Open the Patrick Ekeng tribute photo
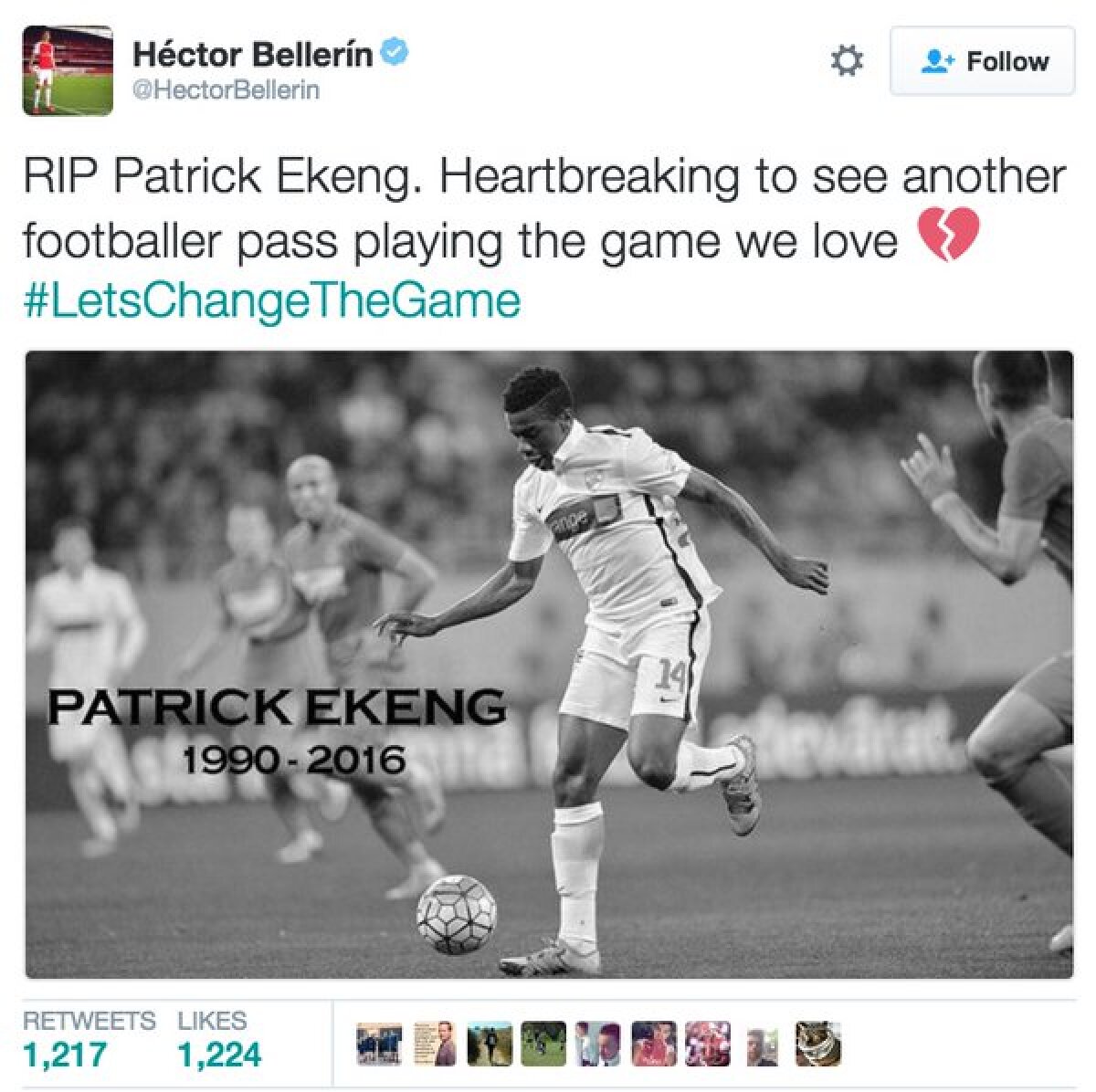The height and width of the screenshot is (1092, 1096). (x=549, y=665)
